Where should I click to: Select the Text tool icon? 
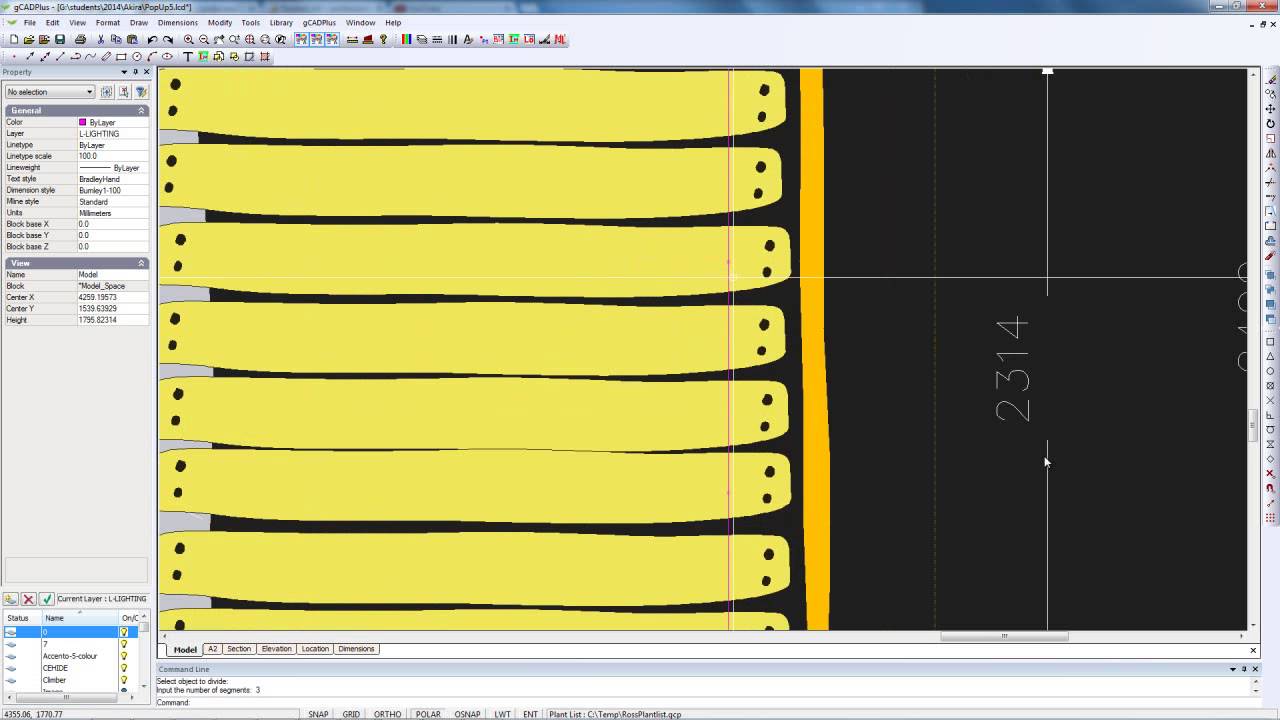[188, 57]
